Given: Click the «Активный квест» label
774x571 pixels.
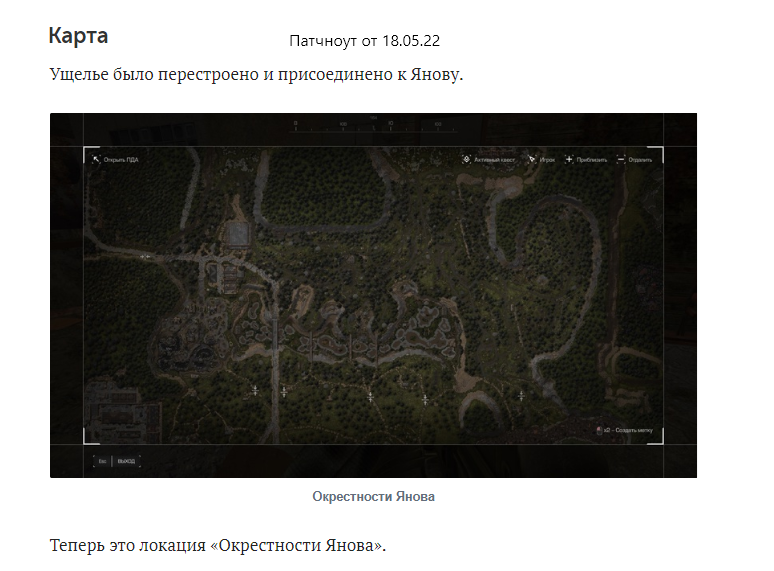Looking at the screenshot, I should 493,159.
